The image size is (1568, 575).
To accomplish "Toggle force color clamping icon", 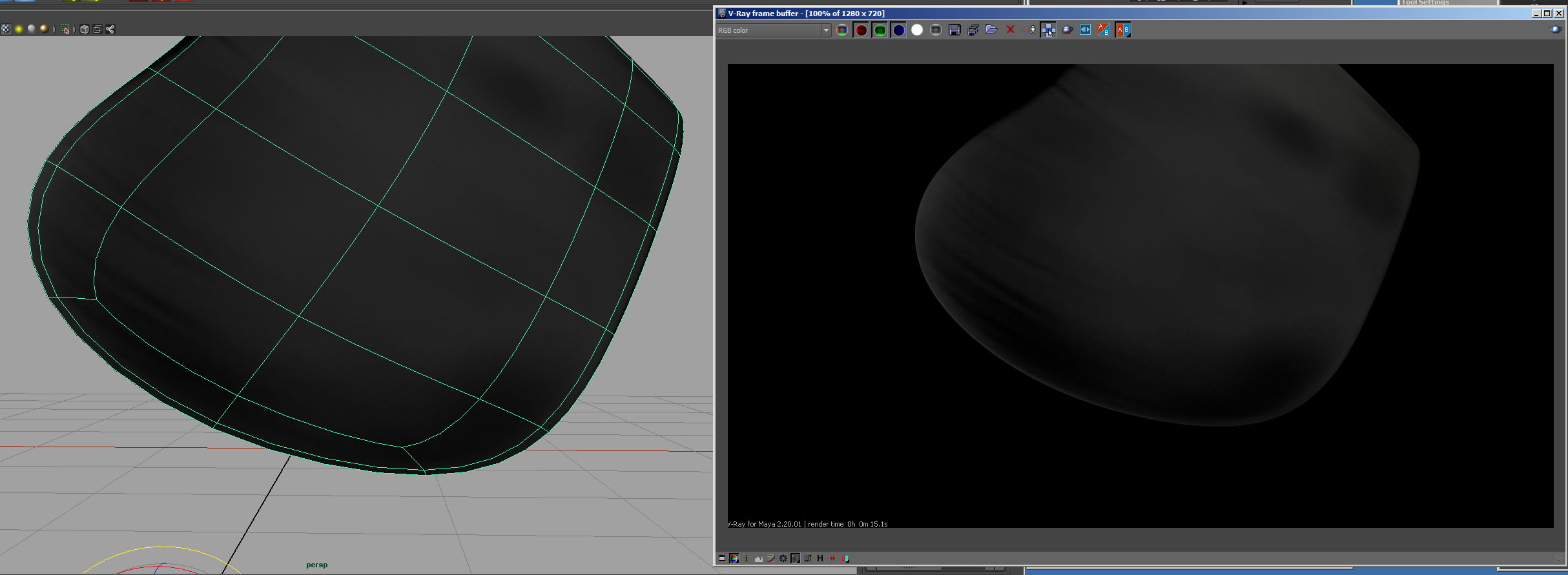I will [x=734, y=558].
